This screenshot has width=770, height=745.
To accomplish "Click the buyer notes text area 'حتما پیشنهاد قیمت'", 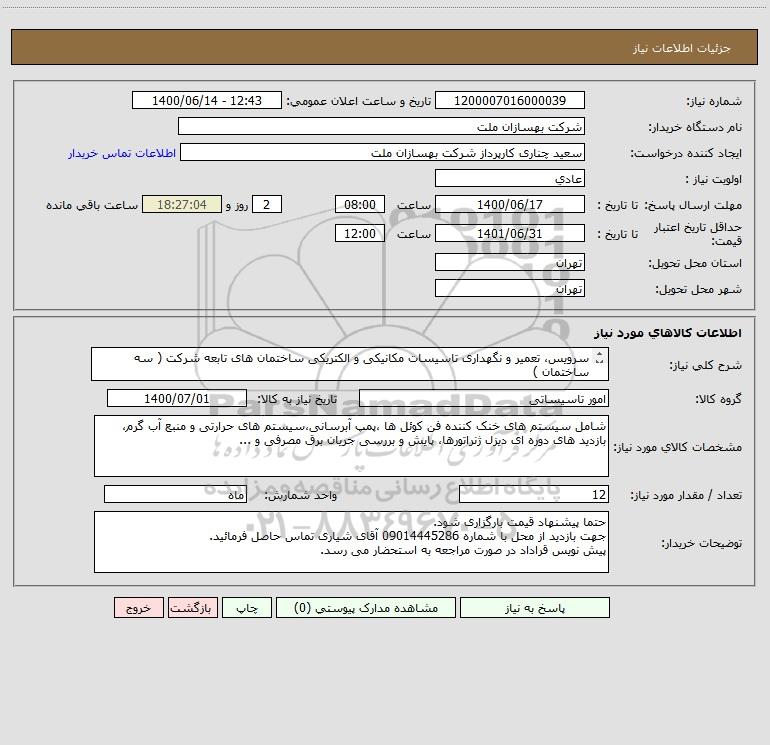I will (x=351, y=542).
